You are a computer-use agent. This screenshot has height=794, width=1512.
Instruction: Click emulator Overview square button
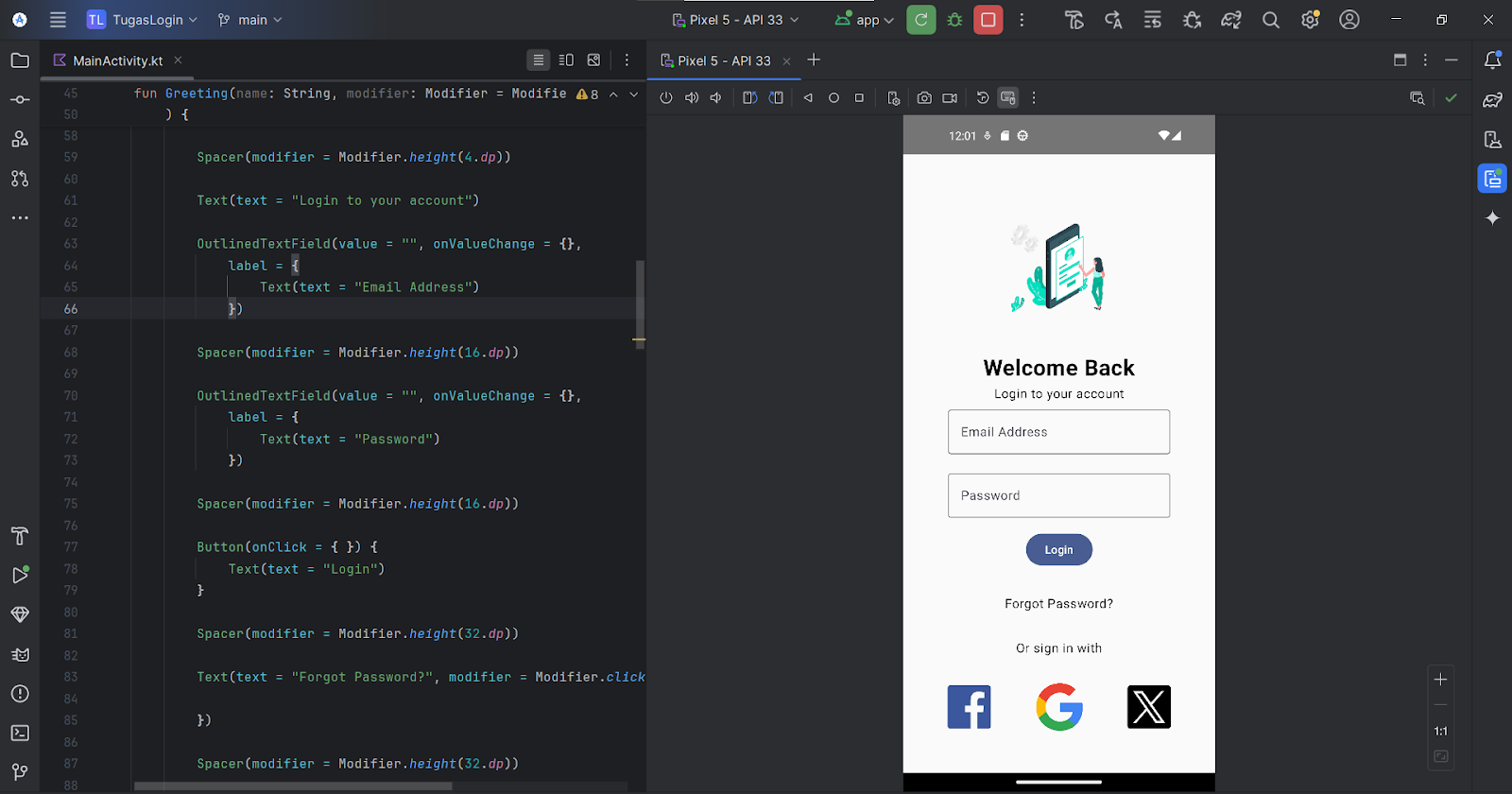tap(859, 97)
